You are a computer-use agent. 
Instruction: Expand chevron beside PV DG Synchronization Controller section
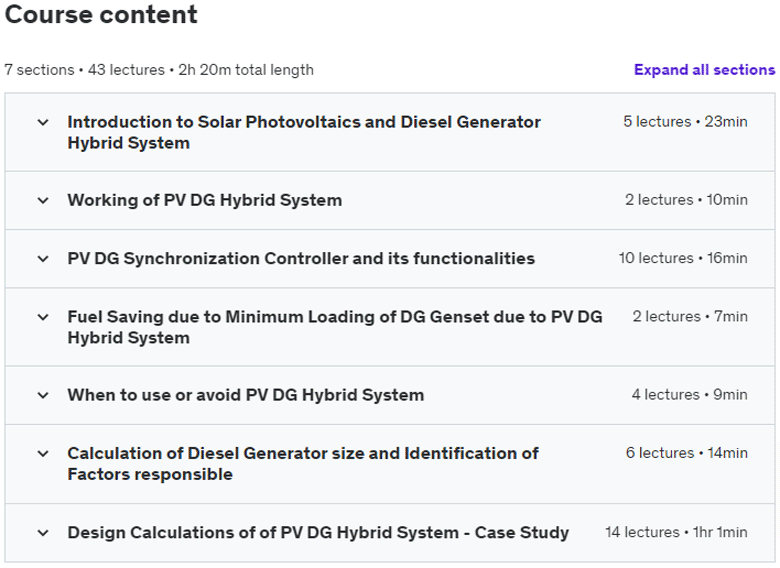(x=43, y=259)
